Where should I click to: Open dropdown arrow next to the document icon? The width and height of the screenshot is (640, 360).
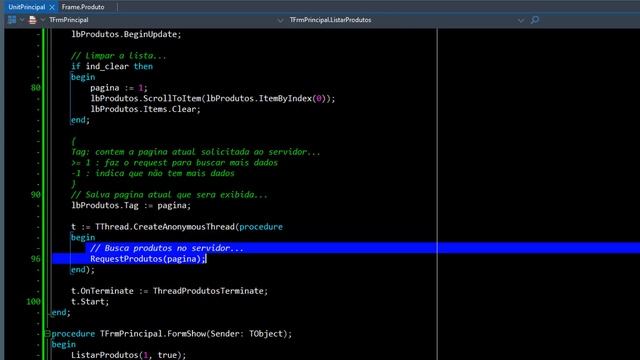(x=42, y=20)
